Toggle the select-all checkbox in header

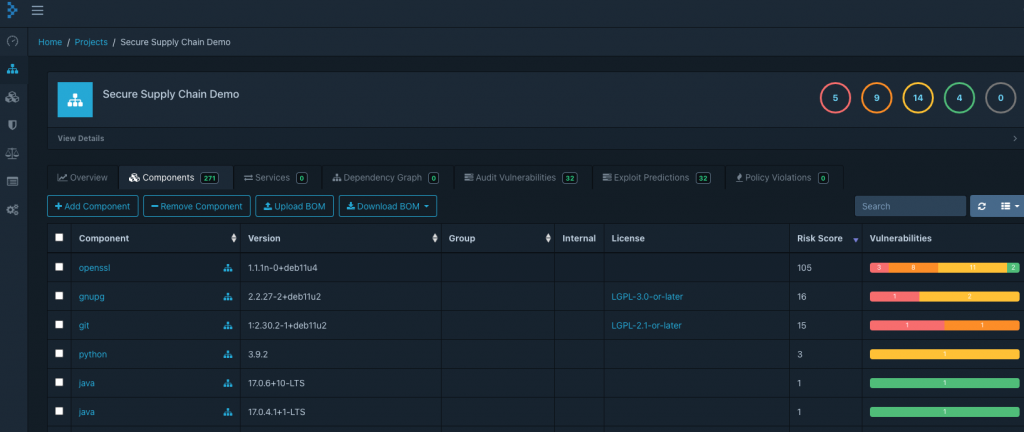59,238
